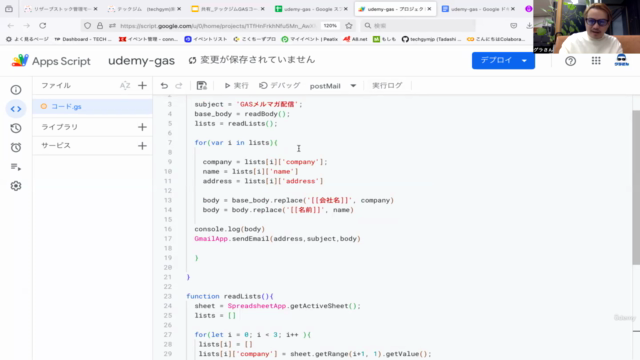This screenshot has height=360, width=640.
Task: Redo edit in editor toolbar
Action: tap(179, 86)
